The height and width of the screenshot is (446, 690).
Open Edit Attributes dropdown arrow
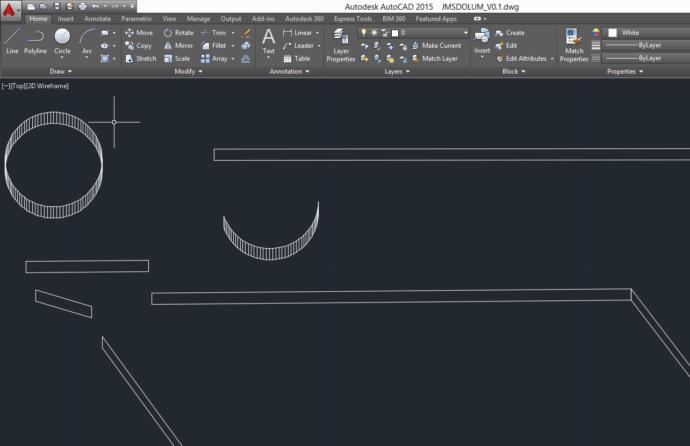(552, 58)
